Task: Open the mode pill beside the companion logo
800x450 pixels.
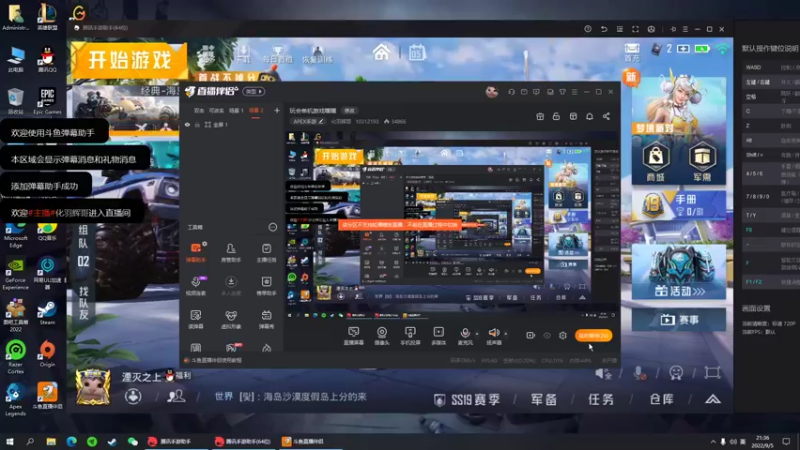Action: [x=254, y=92]
